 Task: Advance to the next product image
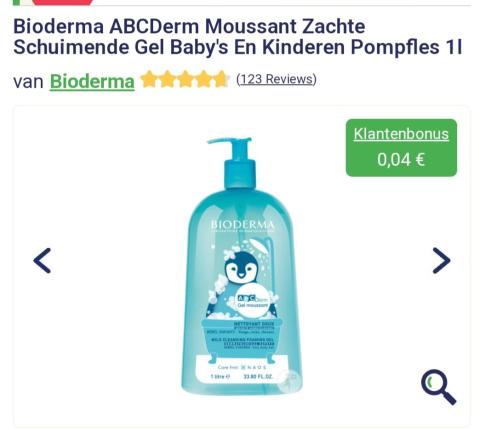[441, 260]
